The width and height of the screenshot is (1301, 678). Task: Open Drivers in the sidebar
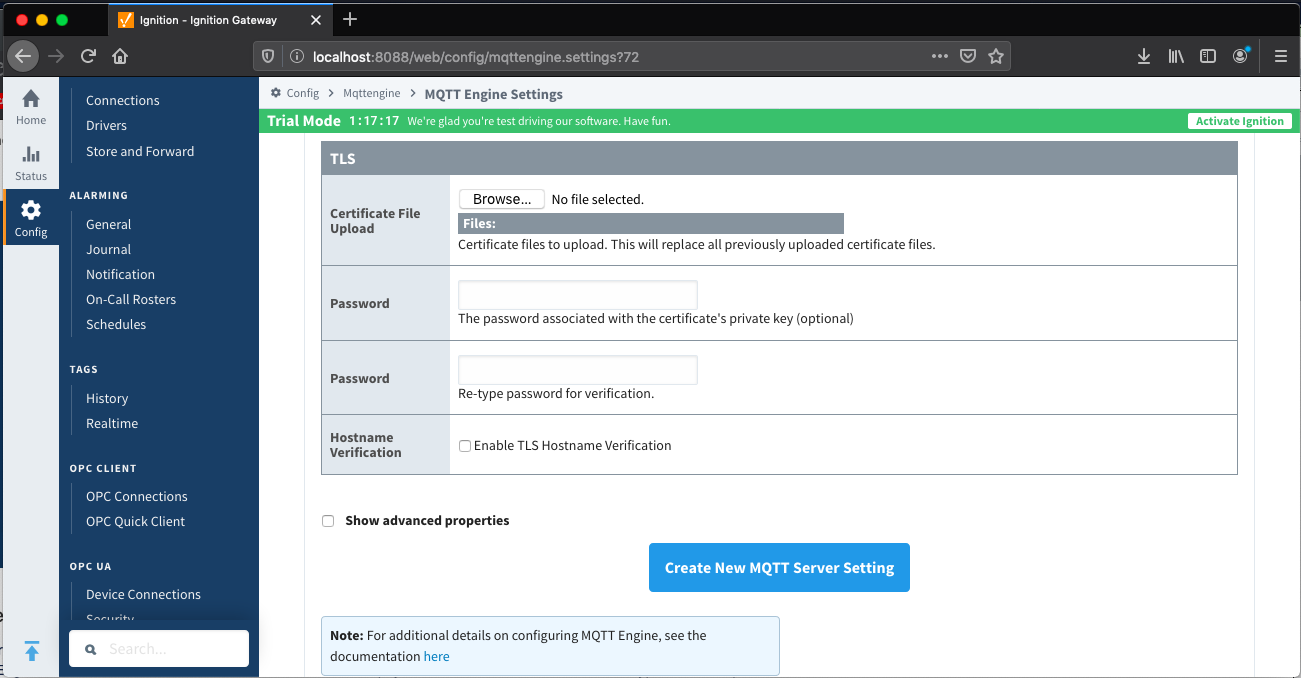[106, 125]
